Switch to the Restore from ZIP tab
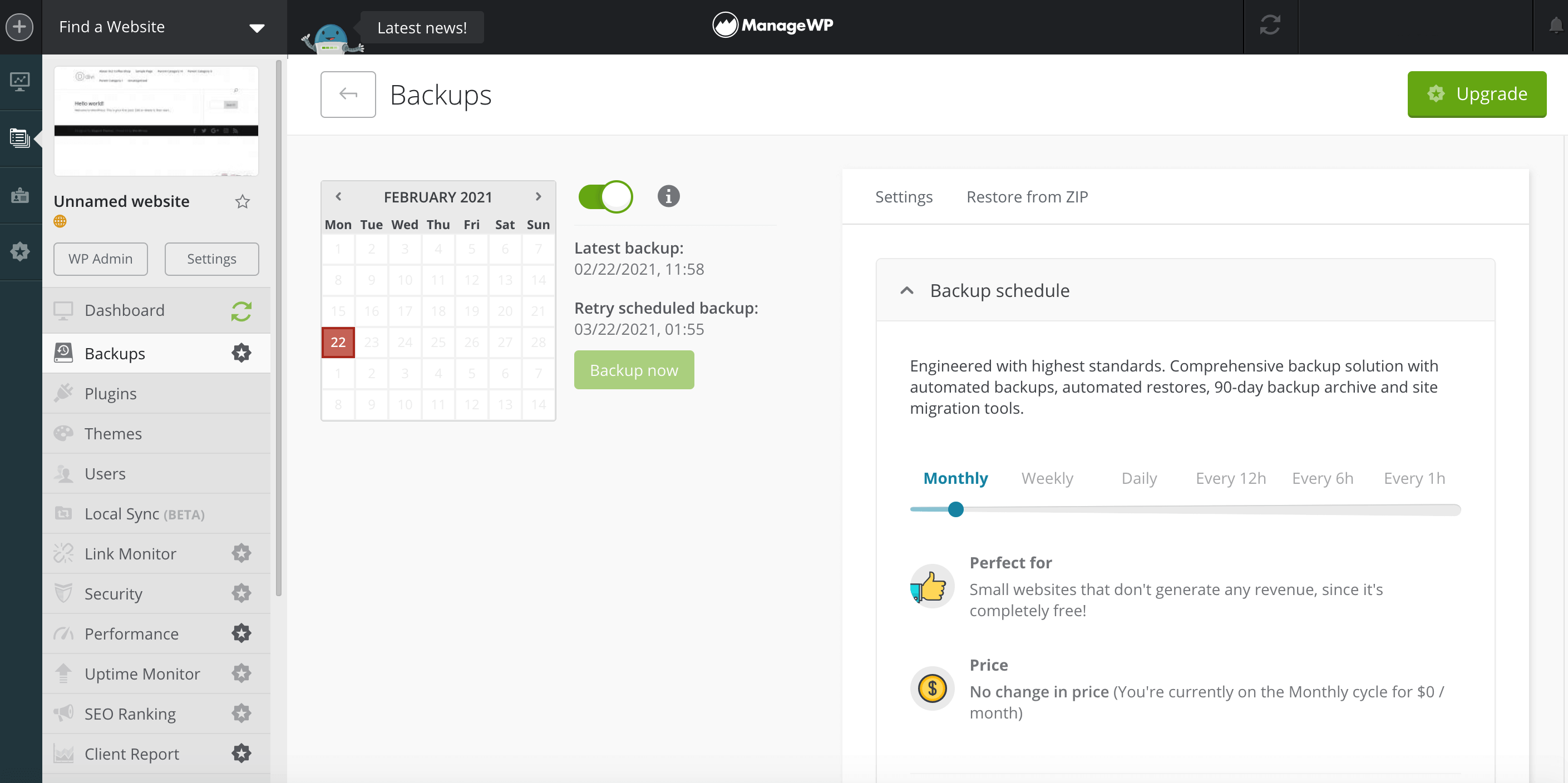 point(1027,196)
